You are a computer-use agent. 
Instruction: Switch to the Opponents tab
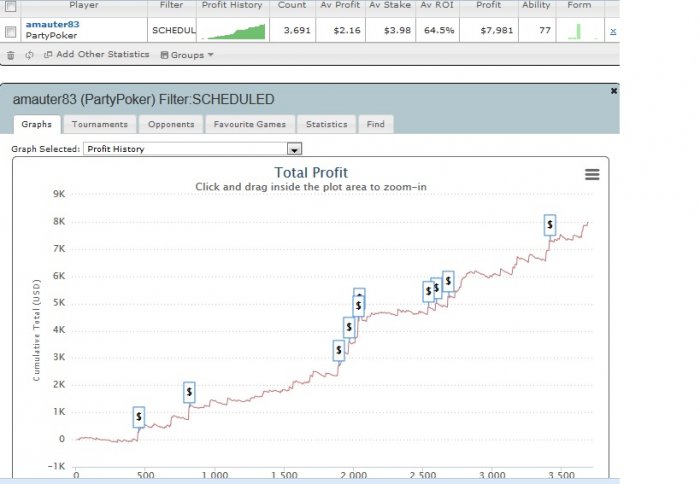[171, 124]
